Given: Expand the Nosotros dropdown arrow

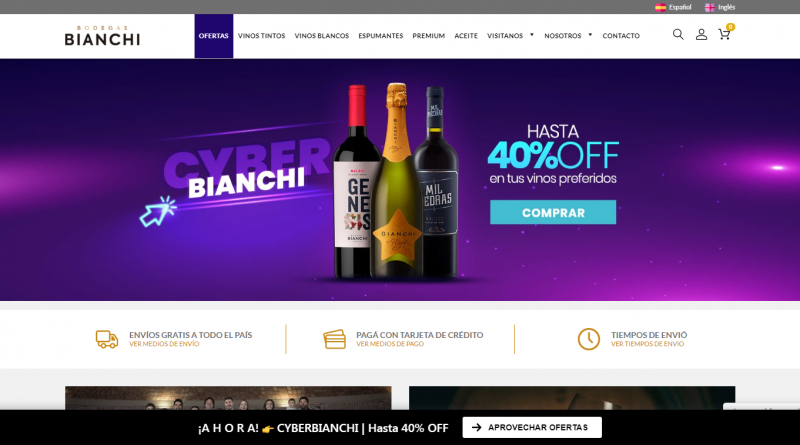Looking at the screenshot, I should point(590,35).
